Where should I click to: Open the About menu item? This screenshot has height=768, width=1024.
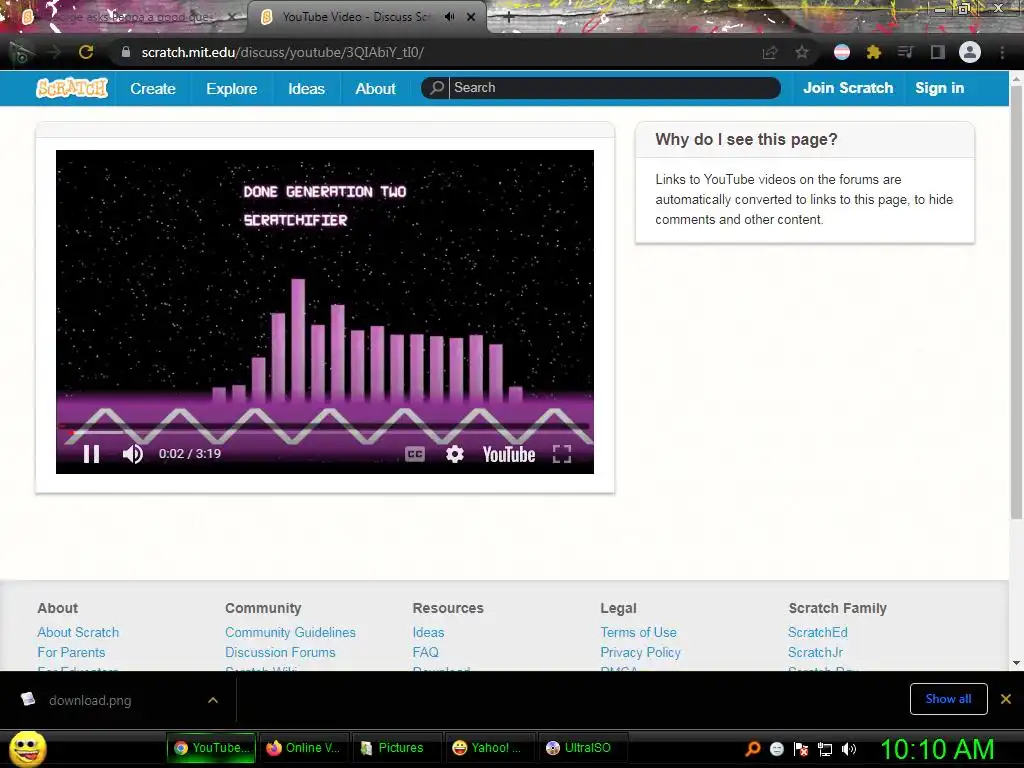click(x=376, y=88)
